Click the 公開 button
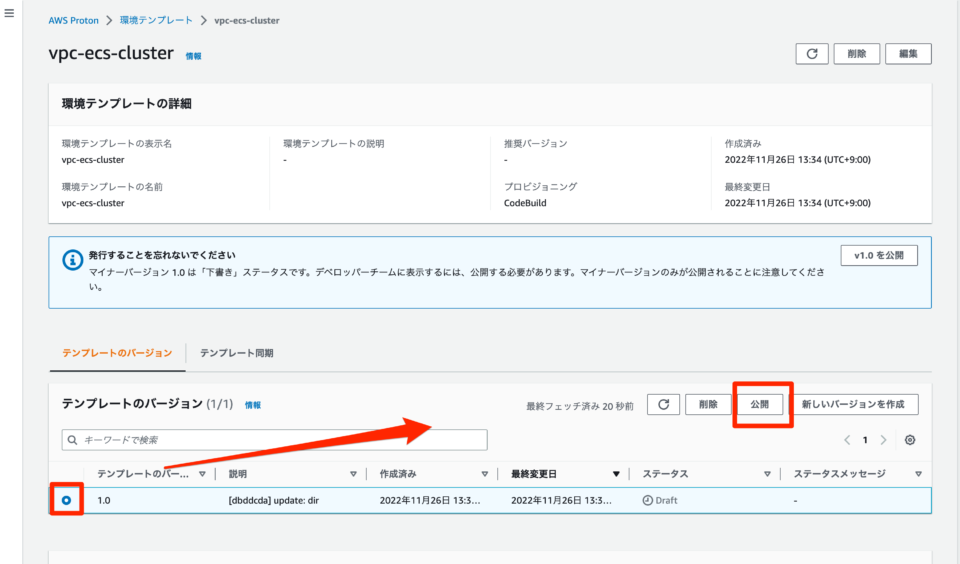The height and width of the screenshot is (564, 960). 760,404
